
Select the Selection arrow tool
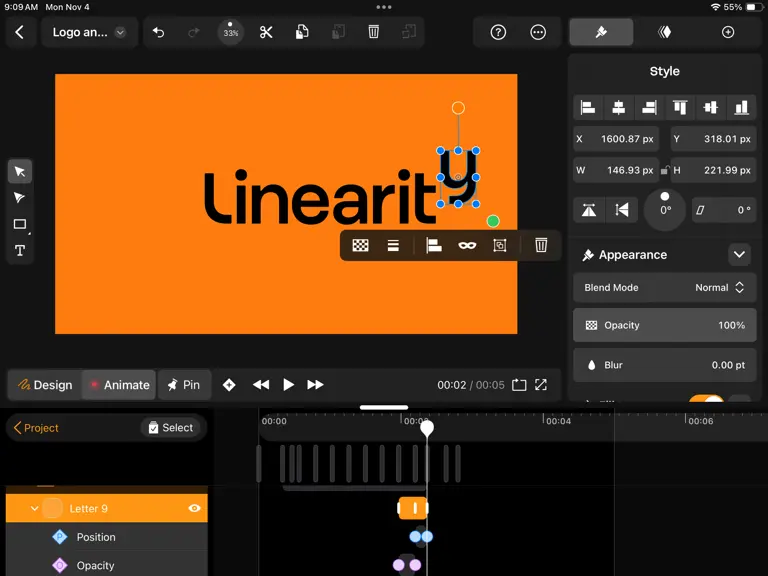20,171
